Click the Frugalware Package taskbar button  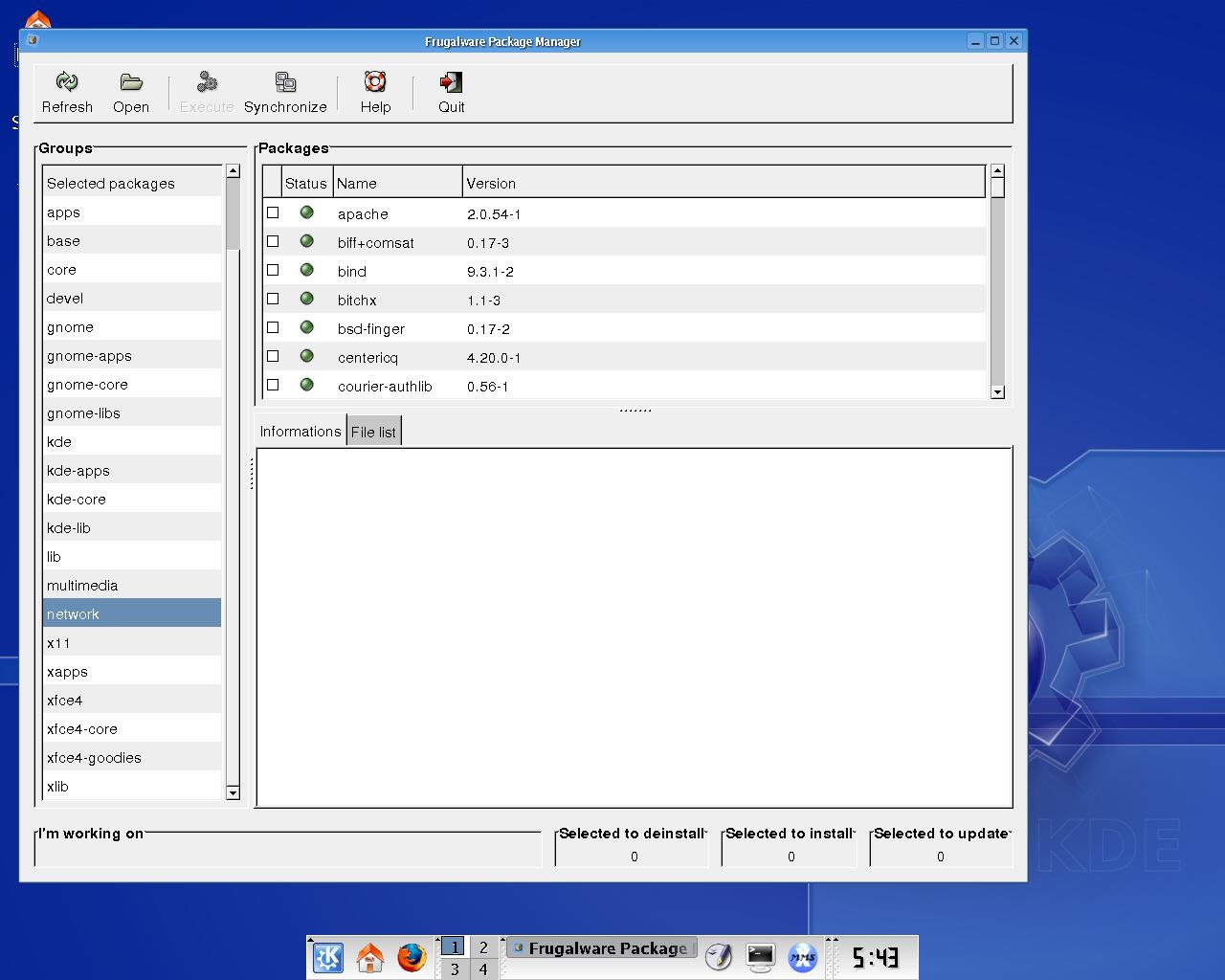(600, 948)
